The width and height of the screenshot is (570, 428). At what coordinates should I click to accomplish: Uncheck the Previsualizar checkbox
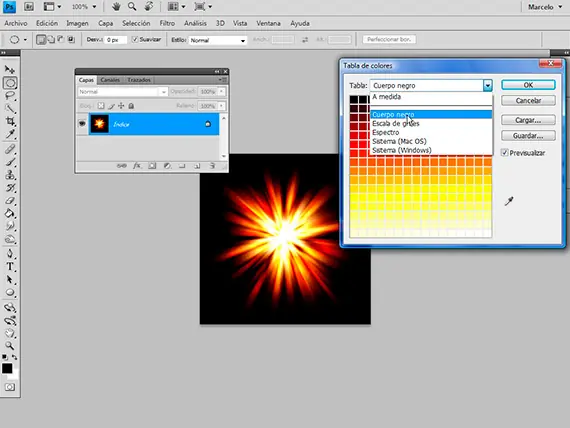pyautogui.click(x=504, y=153)
